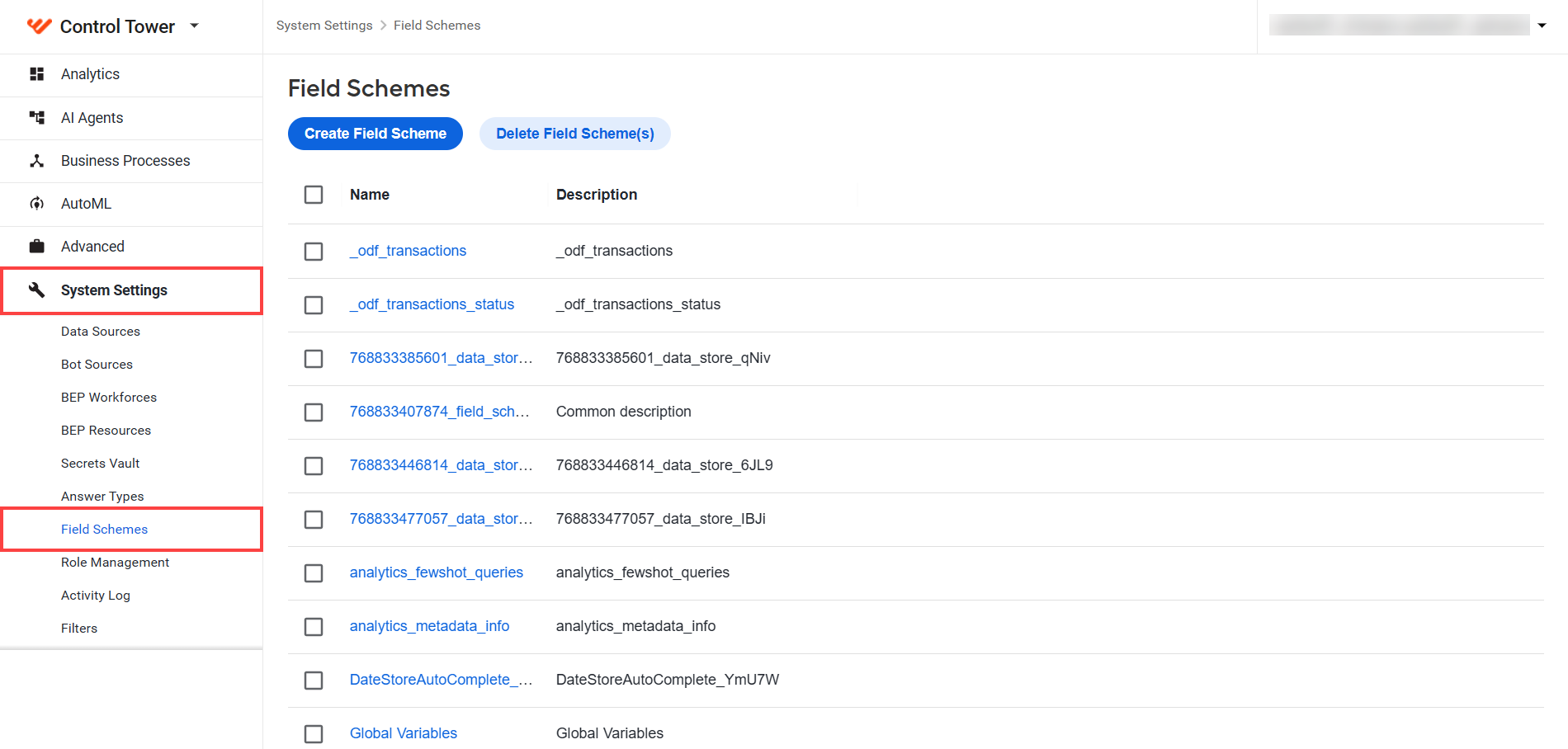Check the 768833407874_field_sch row checkbox
This screenshot has height=749, width=1568.
click(314, 412)
